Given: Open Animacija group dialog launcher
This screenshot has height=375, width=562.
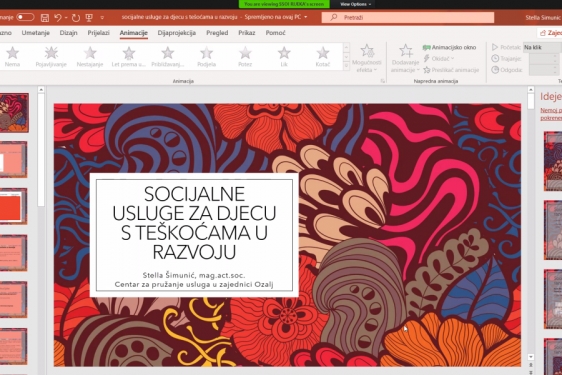Looking at the screenshot, I should [383, 81].
